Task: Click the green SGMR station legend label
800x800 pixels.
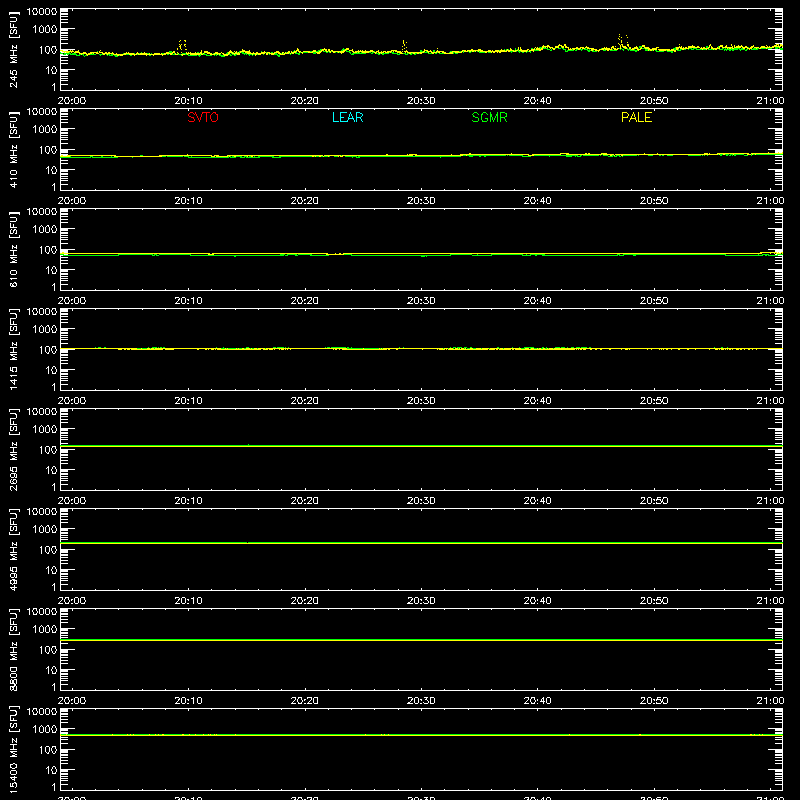Action: [489, 117]
